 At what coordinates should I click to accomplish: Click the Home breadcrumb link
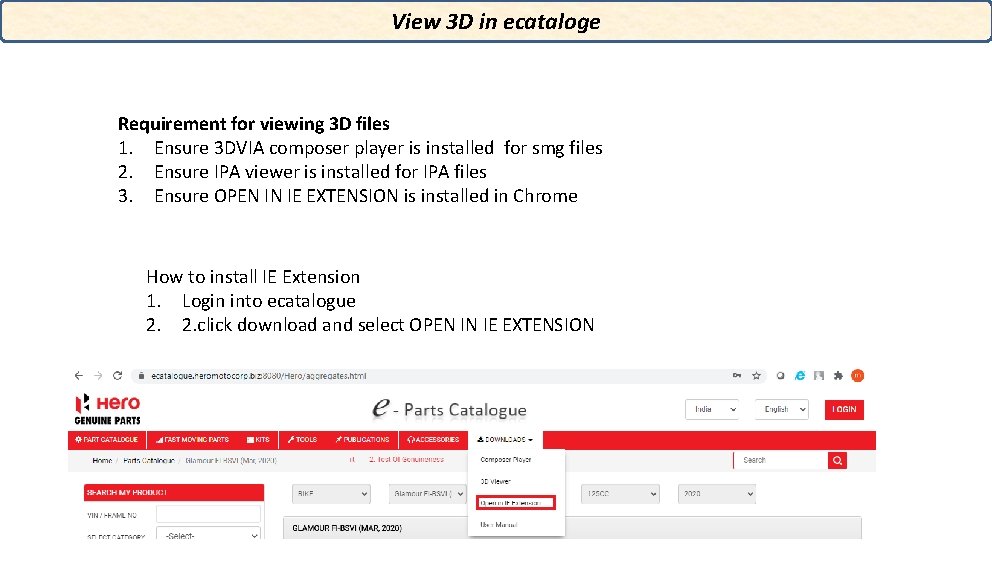click(x=102, y=460)
